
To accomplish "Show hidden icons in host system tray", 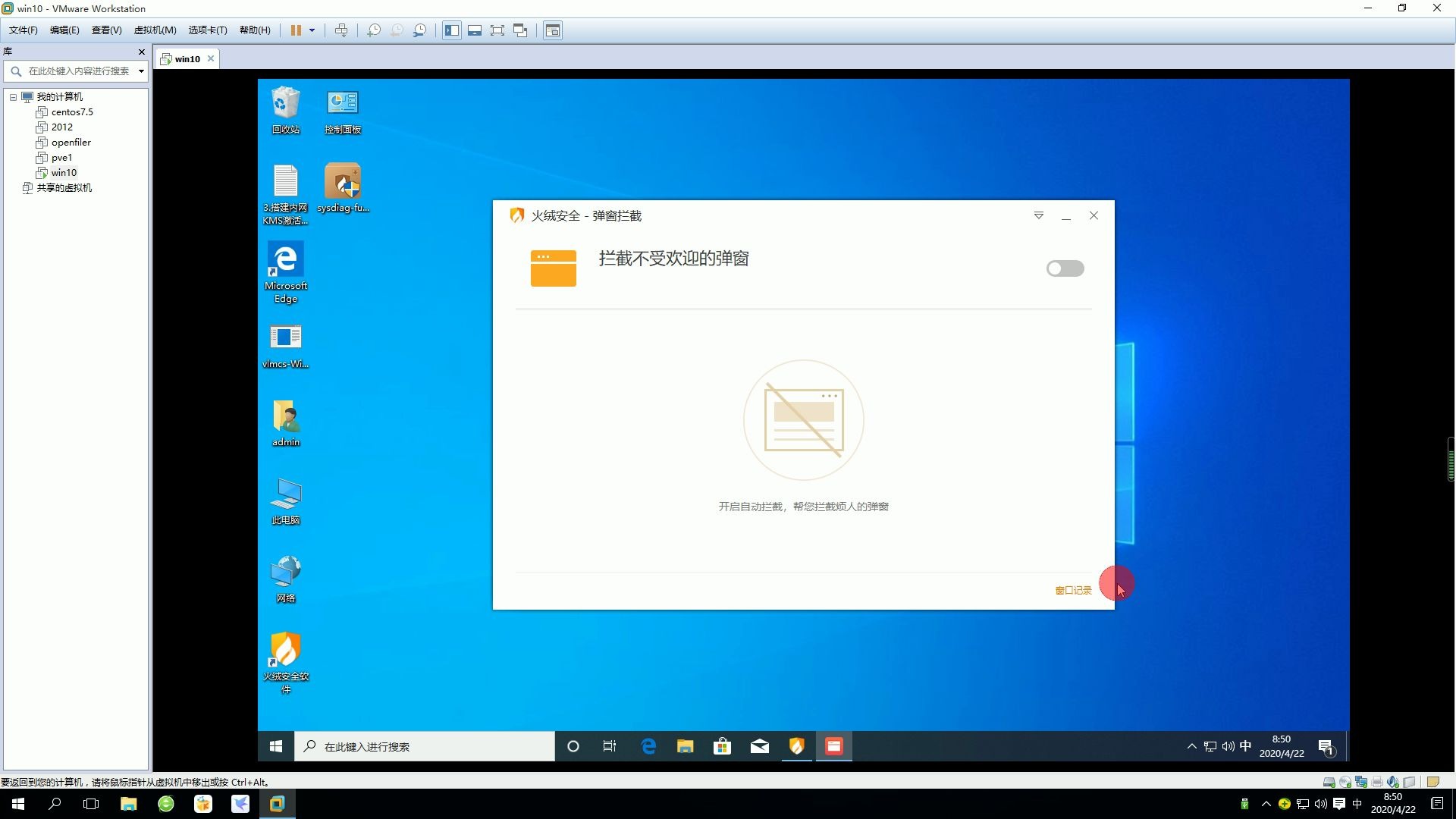I will 1266,804.
